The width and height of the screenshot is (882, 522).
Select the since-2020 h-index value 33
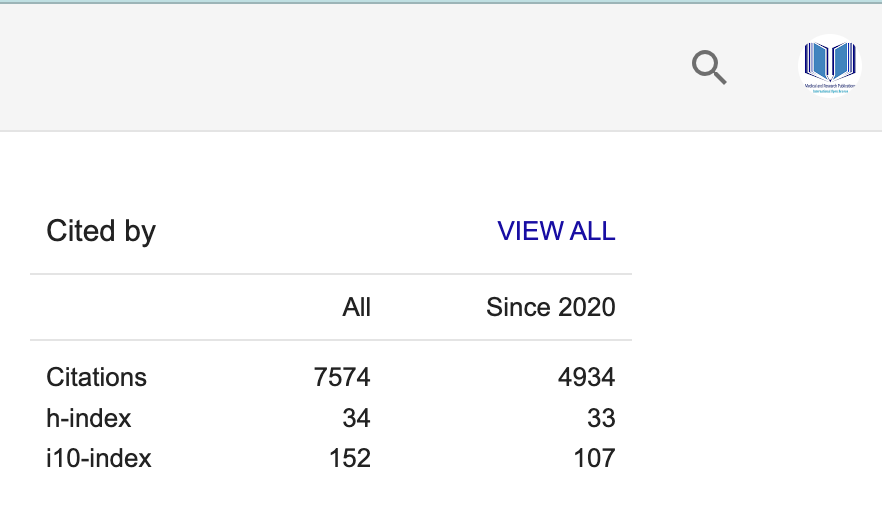(601, 418)
